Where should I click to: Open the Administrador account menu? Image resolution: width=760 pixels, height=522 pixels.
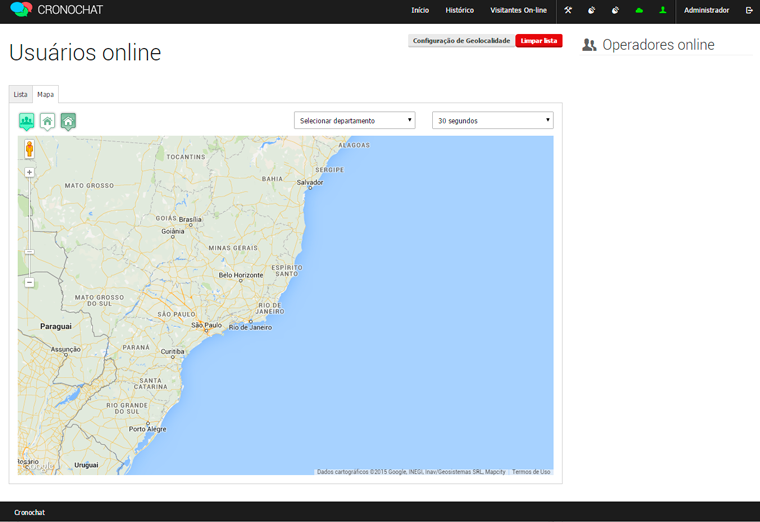(x=706, y=10)
